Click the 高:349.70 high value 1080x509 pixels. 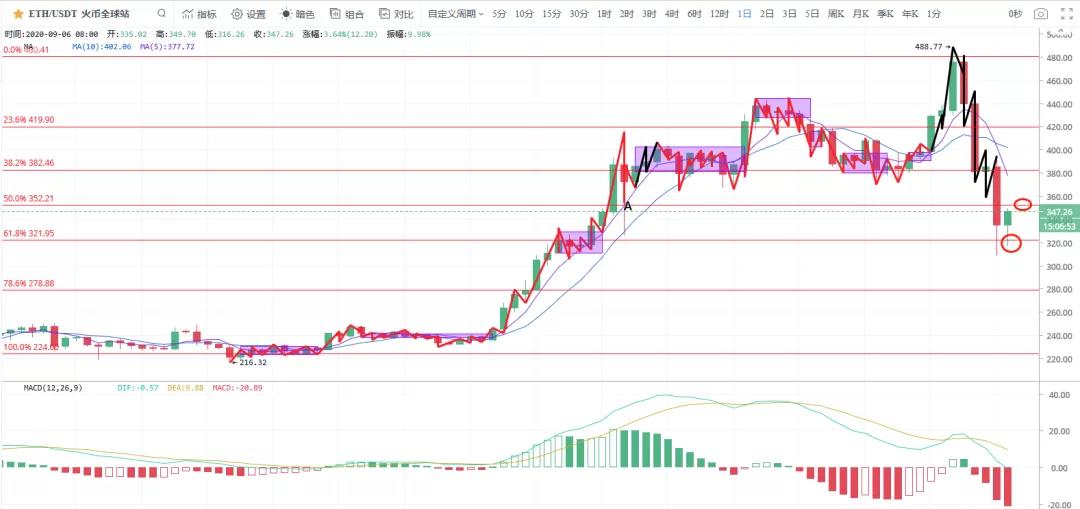tap(176, 34)
